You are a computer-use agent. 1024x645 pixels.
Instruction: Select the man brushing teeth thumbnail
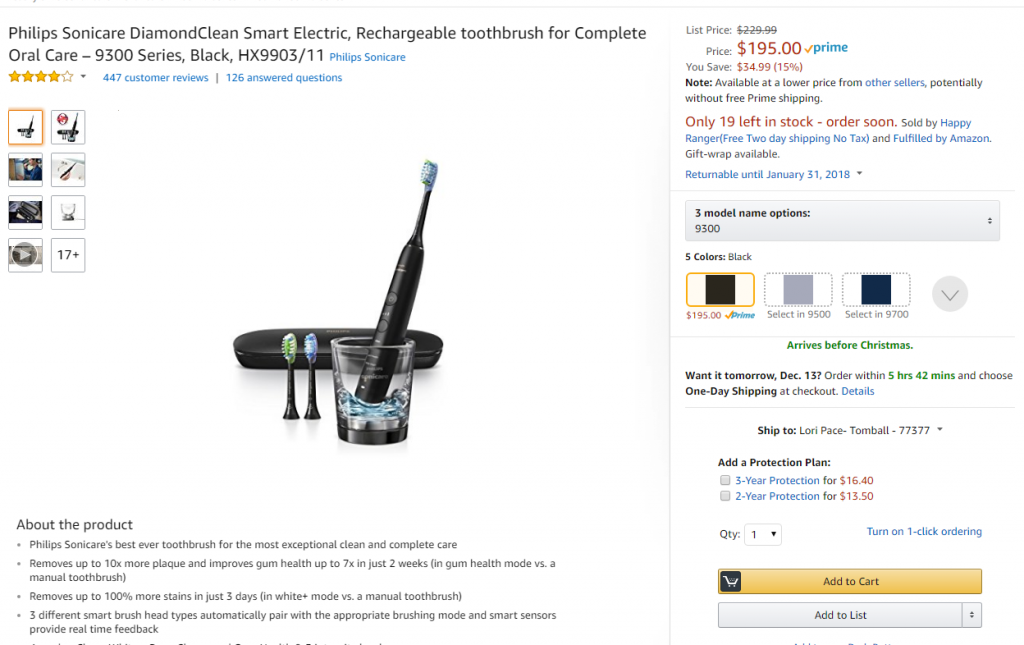point(25,170)
